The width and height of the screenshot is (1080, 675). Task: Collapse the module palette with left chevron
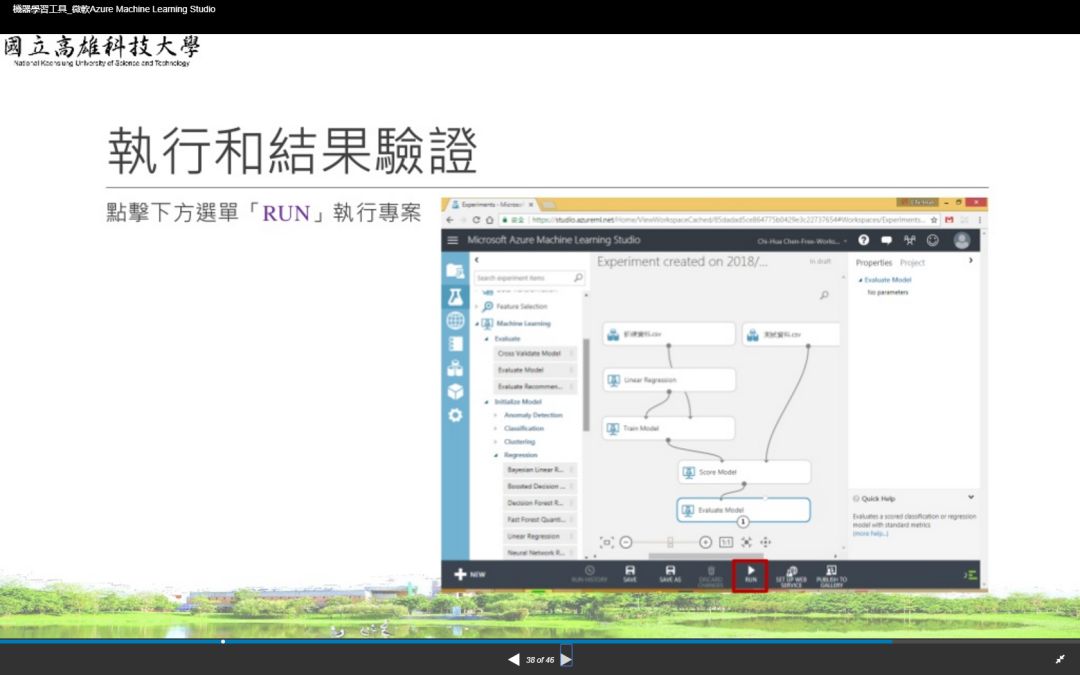pos(477,260)
